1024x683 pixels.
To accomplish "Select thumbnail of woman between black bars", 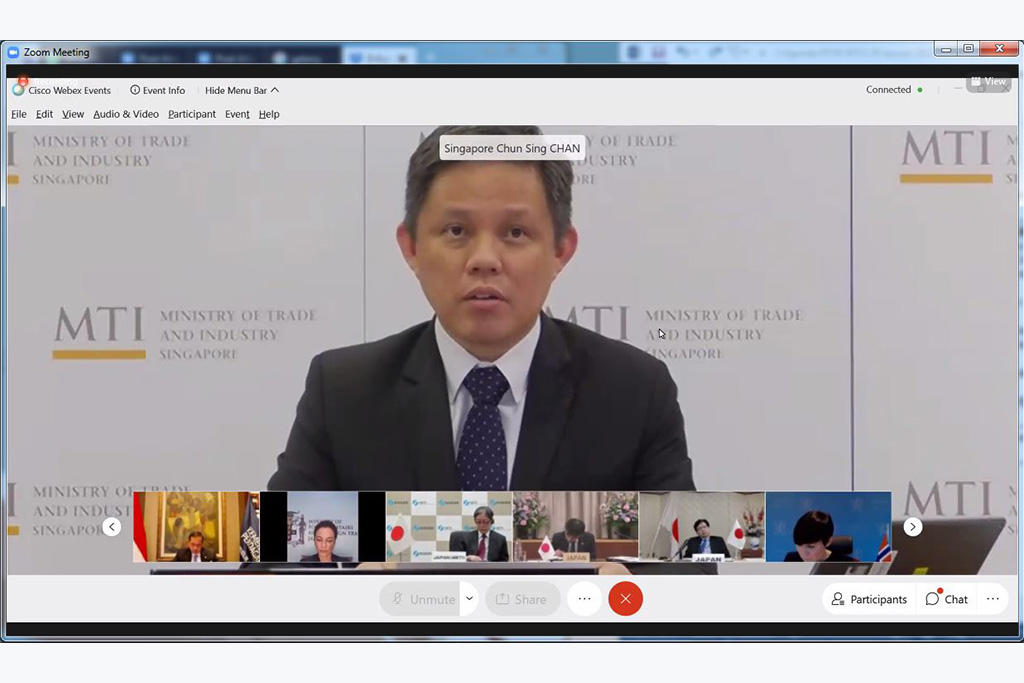I will (x=323, y=527).
